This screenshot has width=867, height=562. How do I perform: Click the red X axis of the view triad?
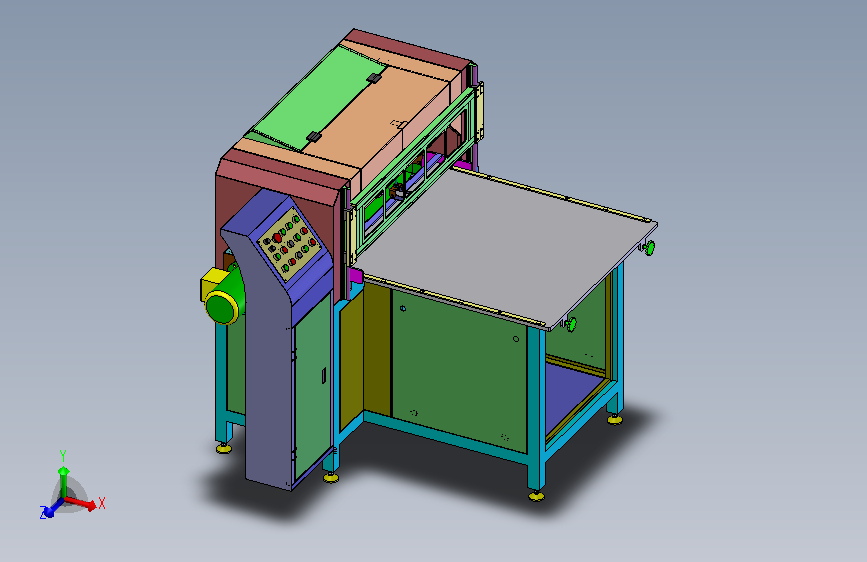pyautogui.click(x=82, y=503)
